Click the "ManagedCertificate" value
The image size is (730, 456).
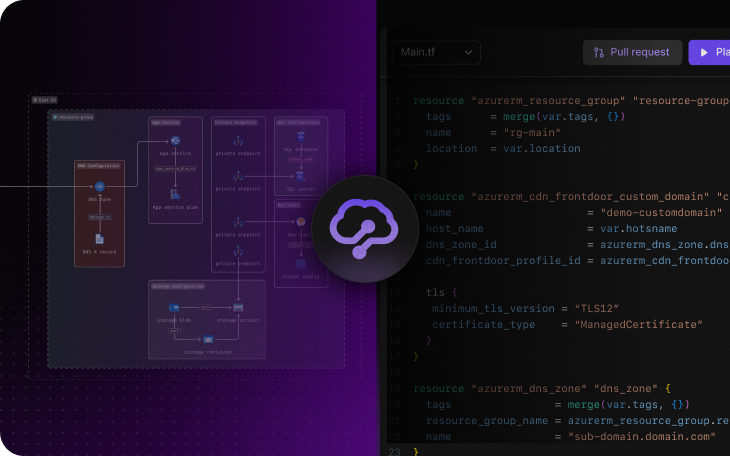[638, 325]
